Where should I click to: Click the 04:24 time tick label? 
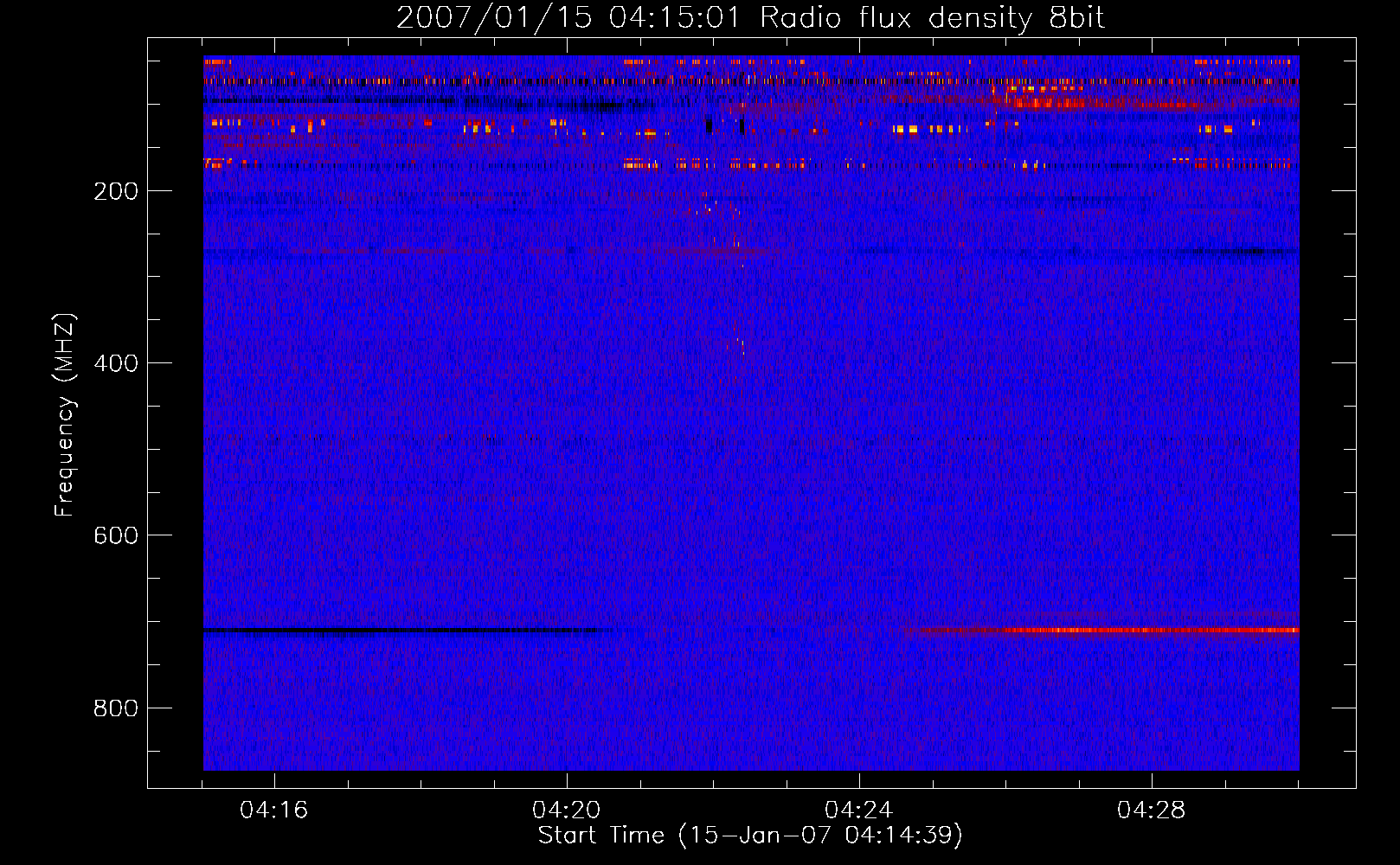(x=858, y=811)
